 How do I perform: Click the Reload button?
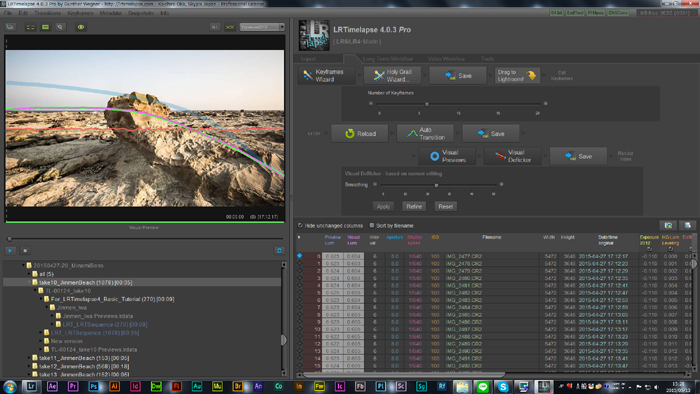click(359, 133)
